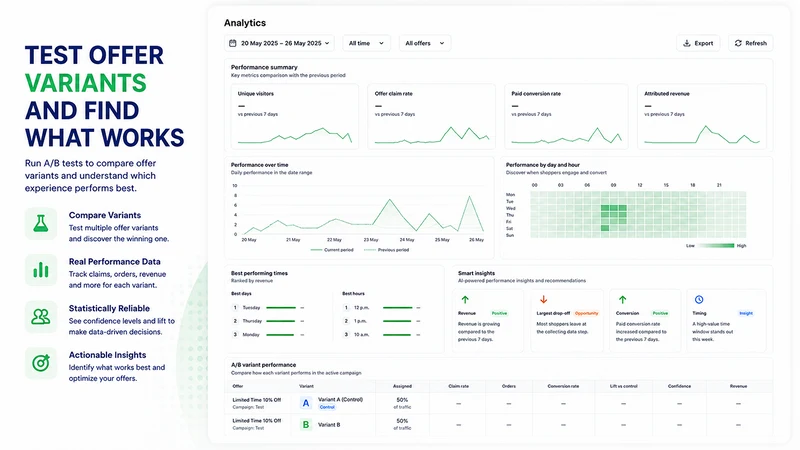This screenshot has width=800, height=450.
Task: Click the Variant A letter badge
Action: pyautogui.click(x=306, y=403)
